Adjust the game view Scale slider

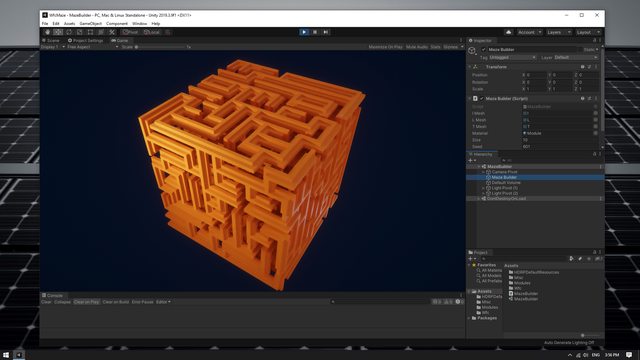pos(160,47)
